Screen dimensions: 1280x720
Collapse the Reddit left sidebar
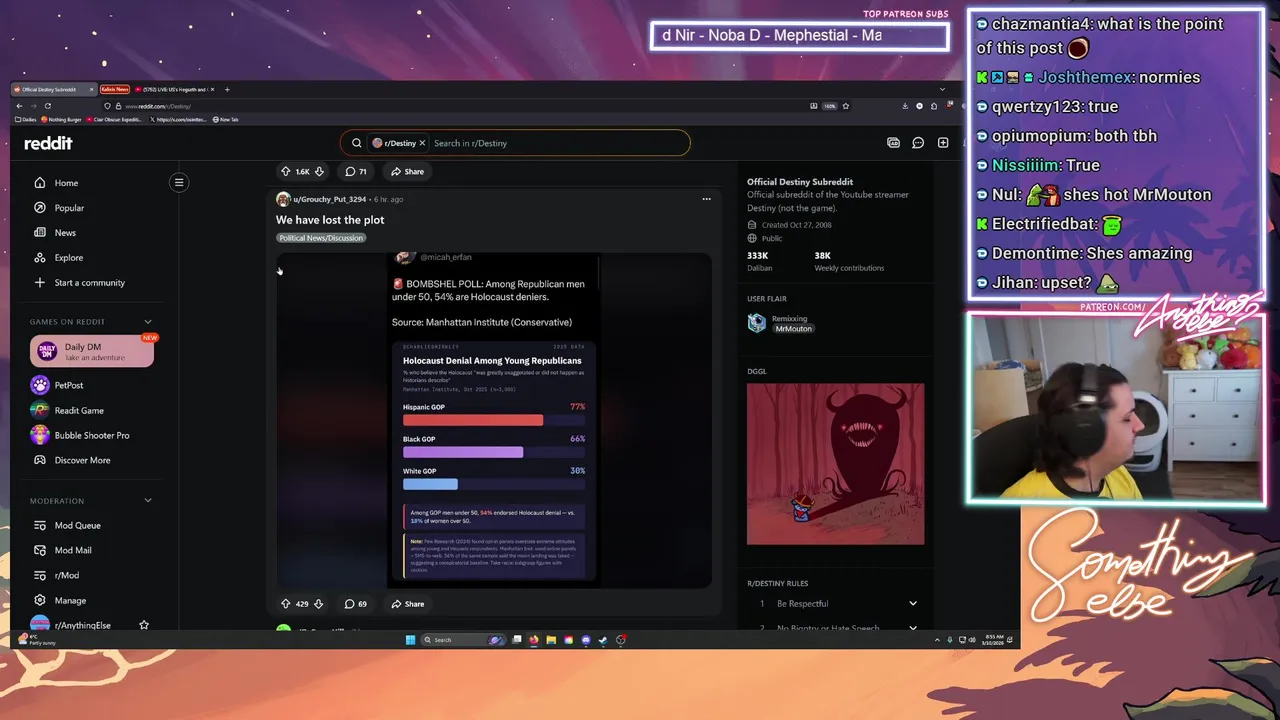tap(179, 182)
